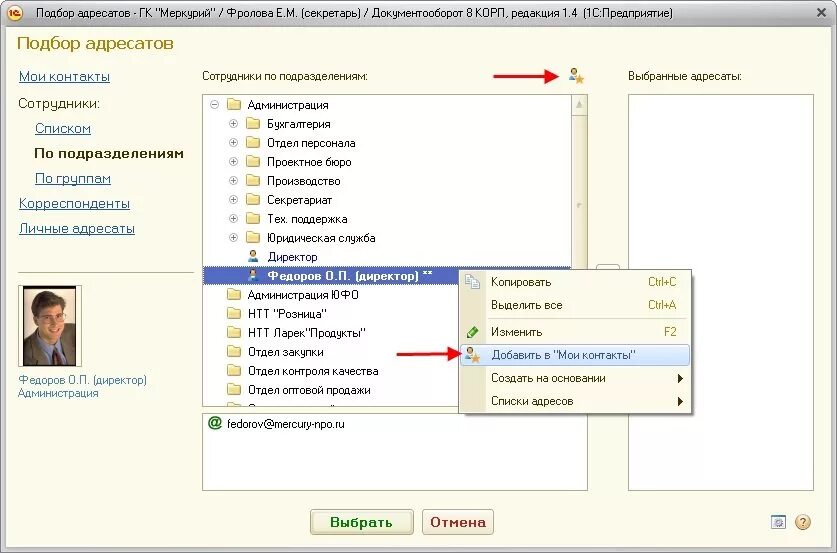
Task: Expand the Производство node
Action: click(233, 180)
